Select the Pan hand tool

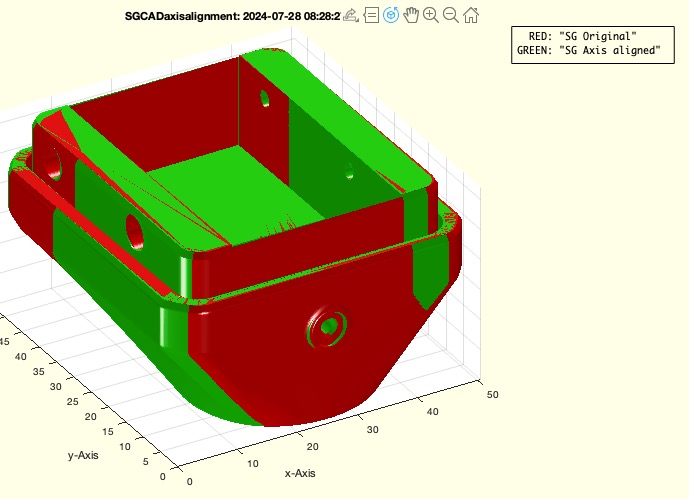pyautogui.click(x=411, y=15)
